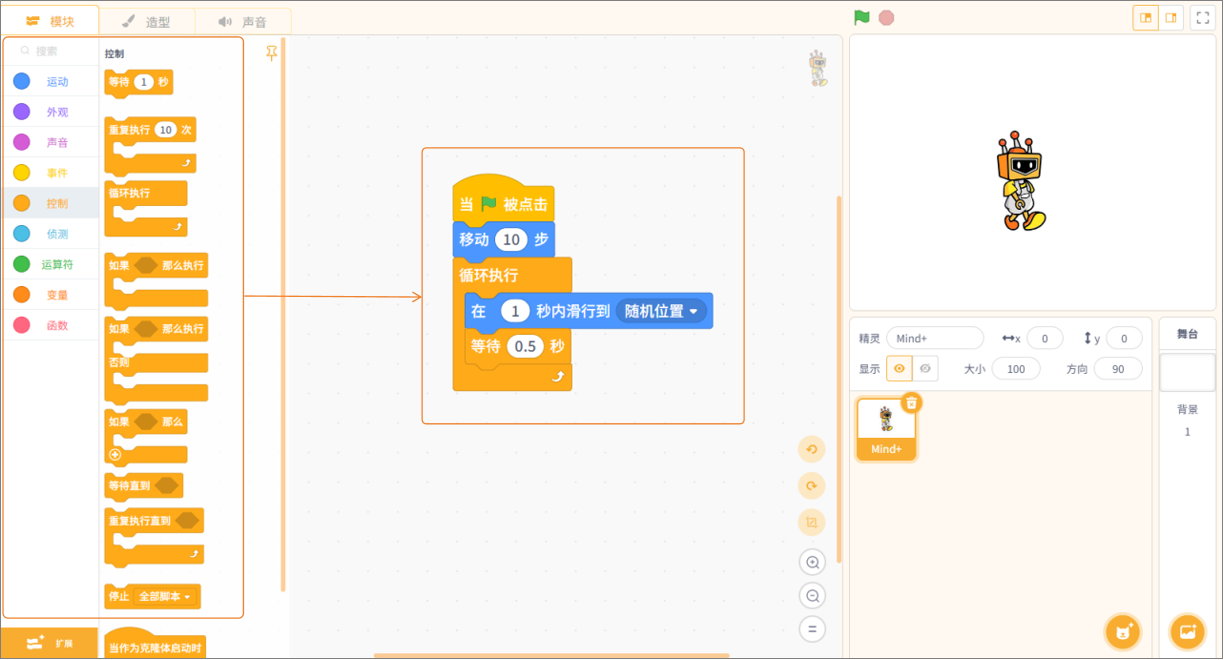Enter fullscreen stage mode
The image size is (1224, 660).
[1203, 18]
